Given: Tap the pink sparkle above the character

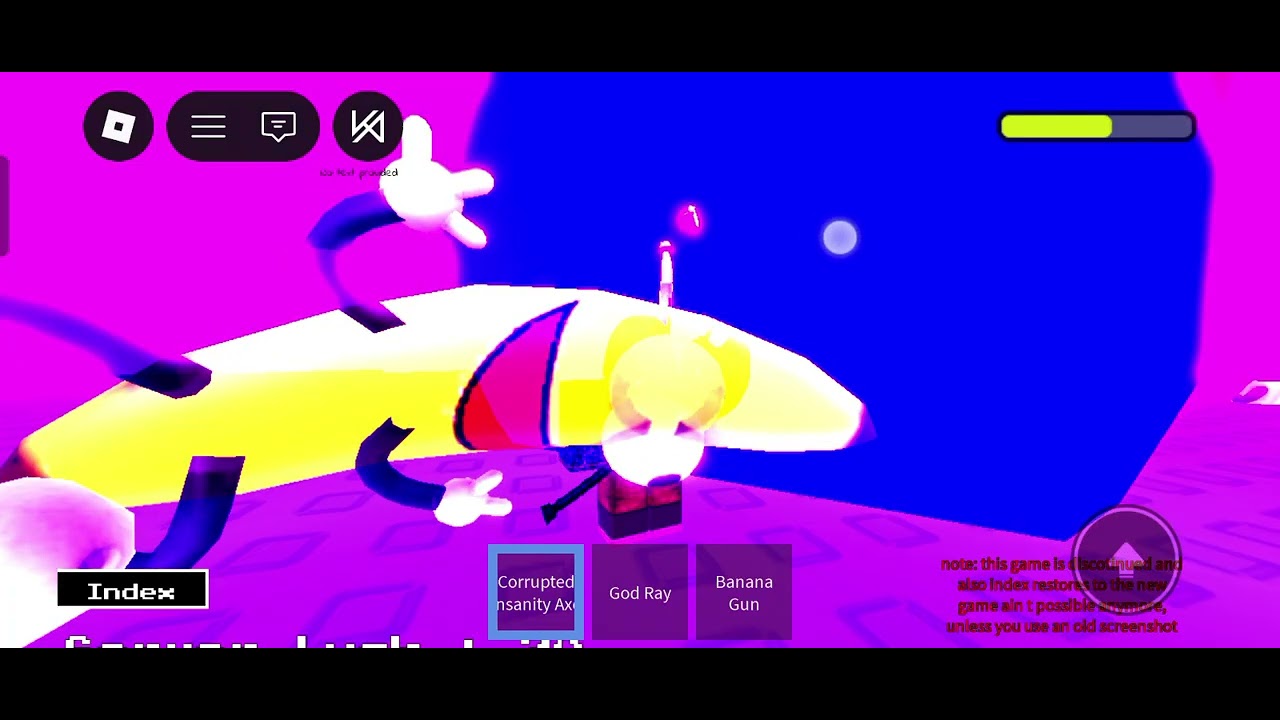Looking at the screenshot, I should [x=691, y=218].
